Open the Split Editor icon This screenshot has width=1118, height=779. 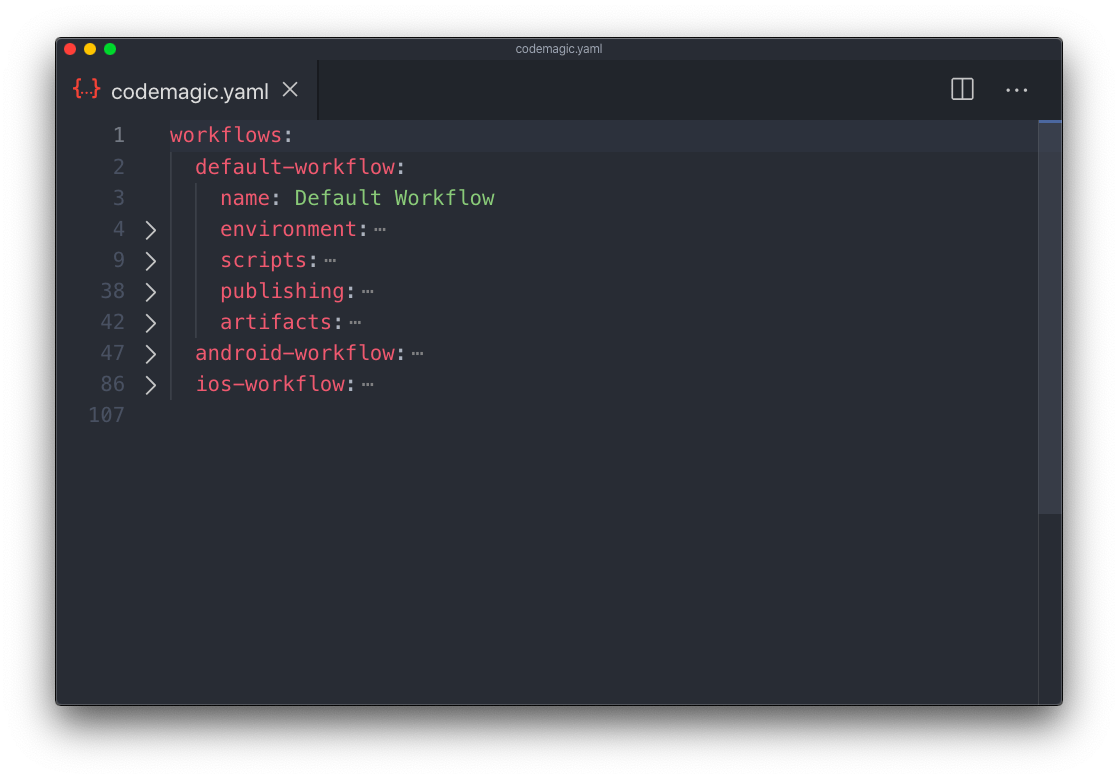(x=961, y=89)
